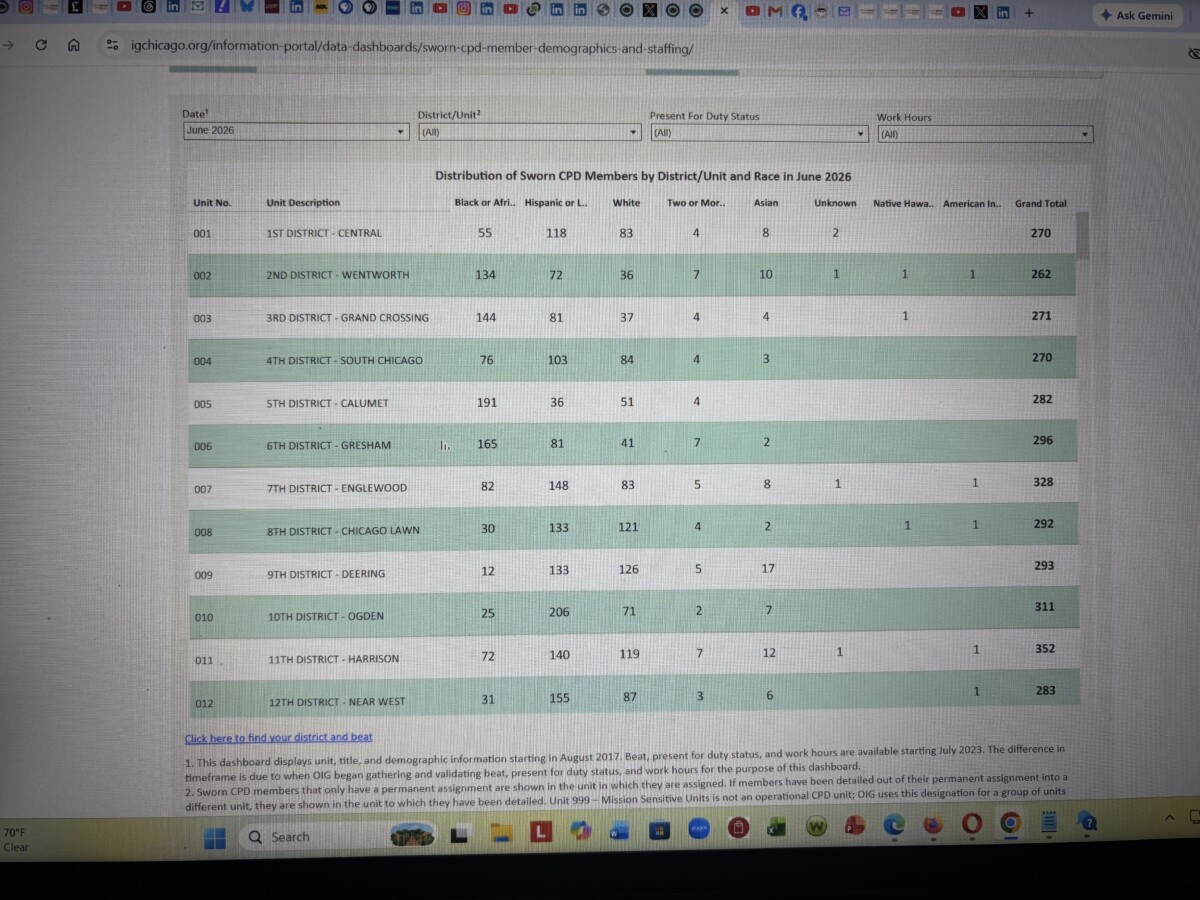Viewport: 1200px width, 900px height.
Task: Select the 4TH DISTRICT - SOUTH CHICAGO label
Action: (x=344, y=361)
